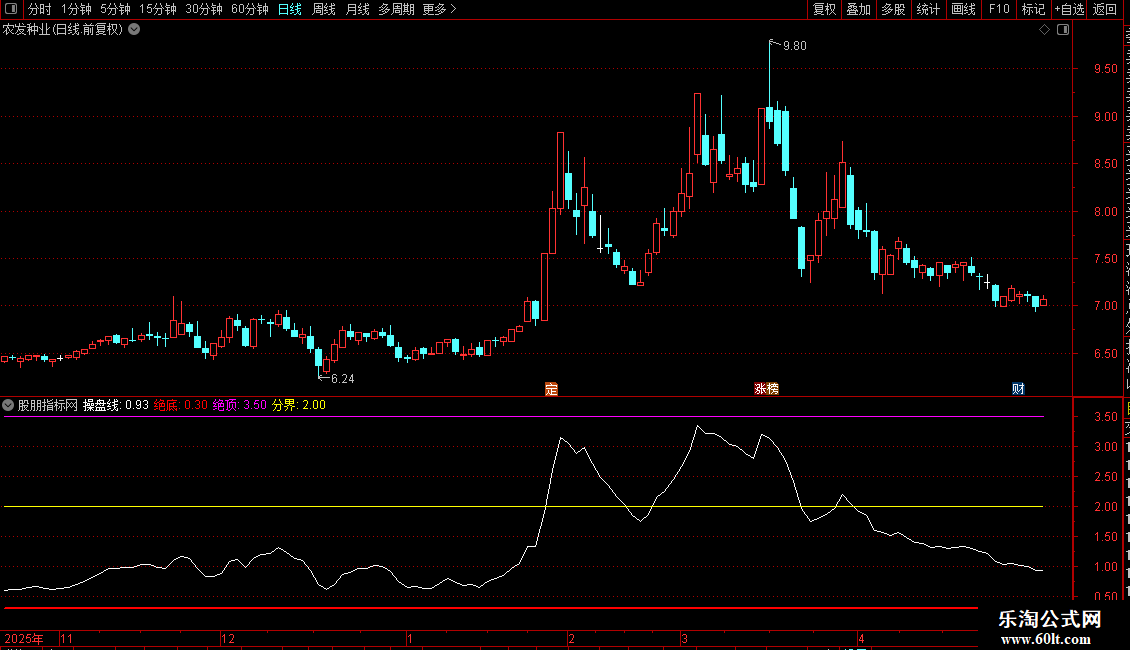1130x650 pixels.
Task: Click the yellow 分界 line at 2.00
Action: tap(523, 507)
